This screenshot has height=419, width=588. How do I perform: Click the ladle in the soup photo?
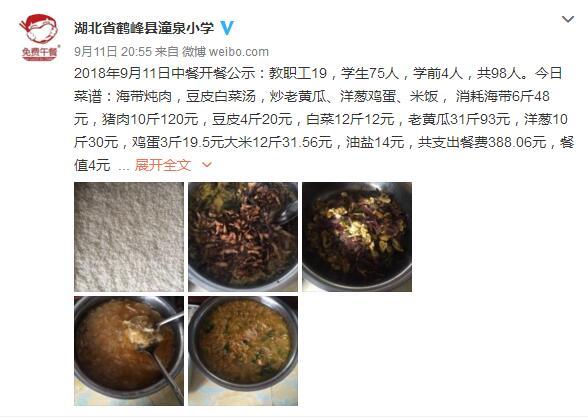161,353
